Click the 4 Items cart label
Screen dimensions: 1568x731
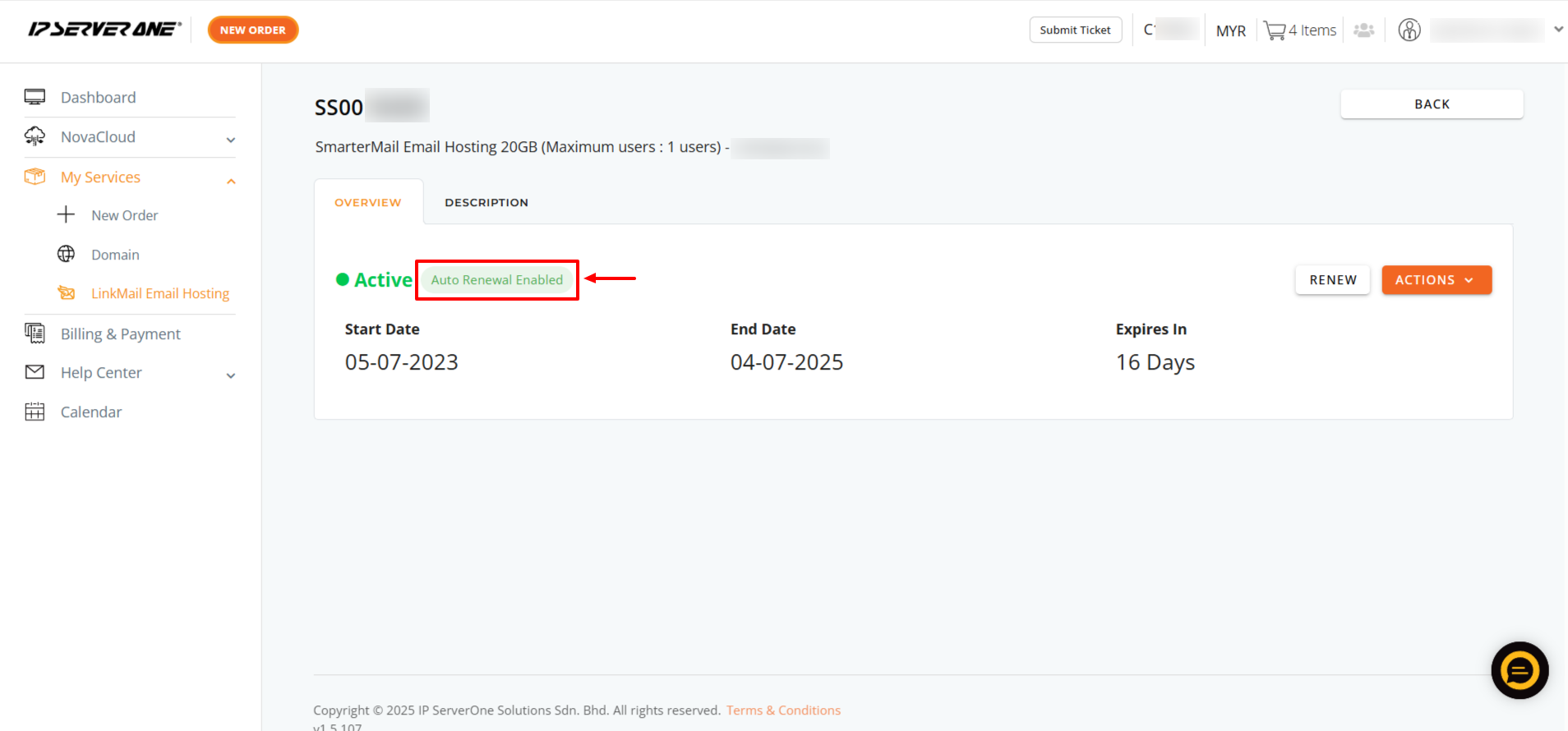click(1312, 30)
